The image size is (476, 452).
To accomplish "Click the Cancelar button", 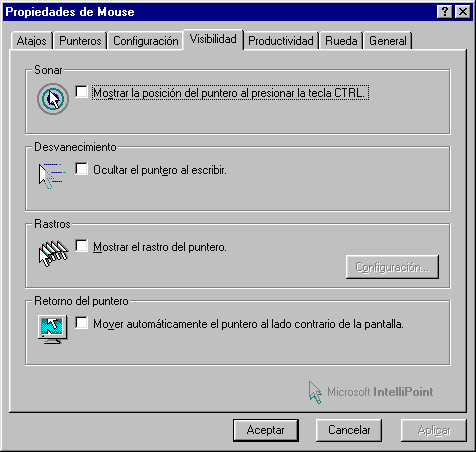I will (x=349, y=430).
